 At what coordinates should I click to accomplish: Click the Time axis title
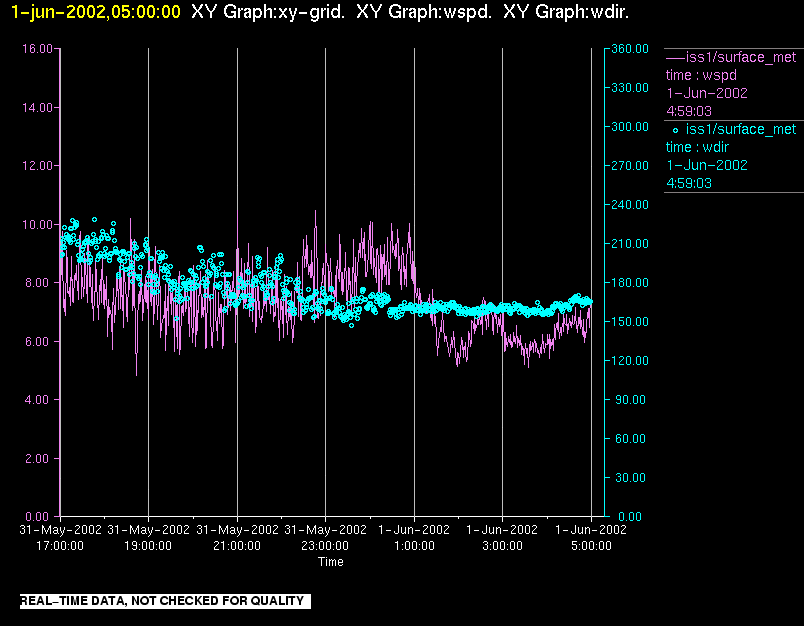[x=331, y=562]
